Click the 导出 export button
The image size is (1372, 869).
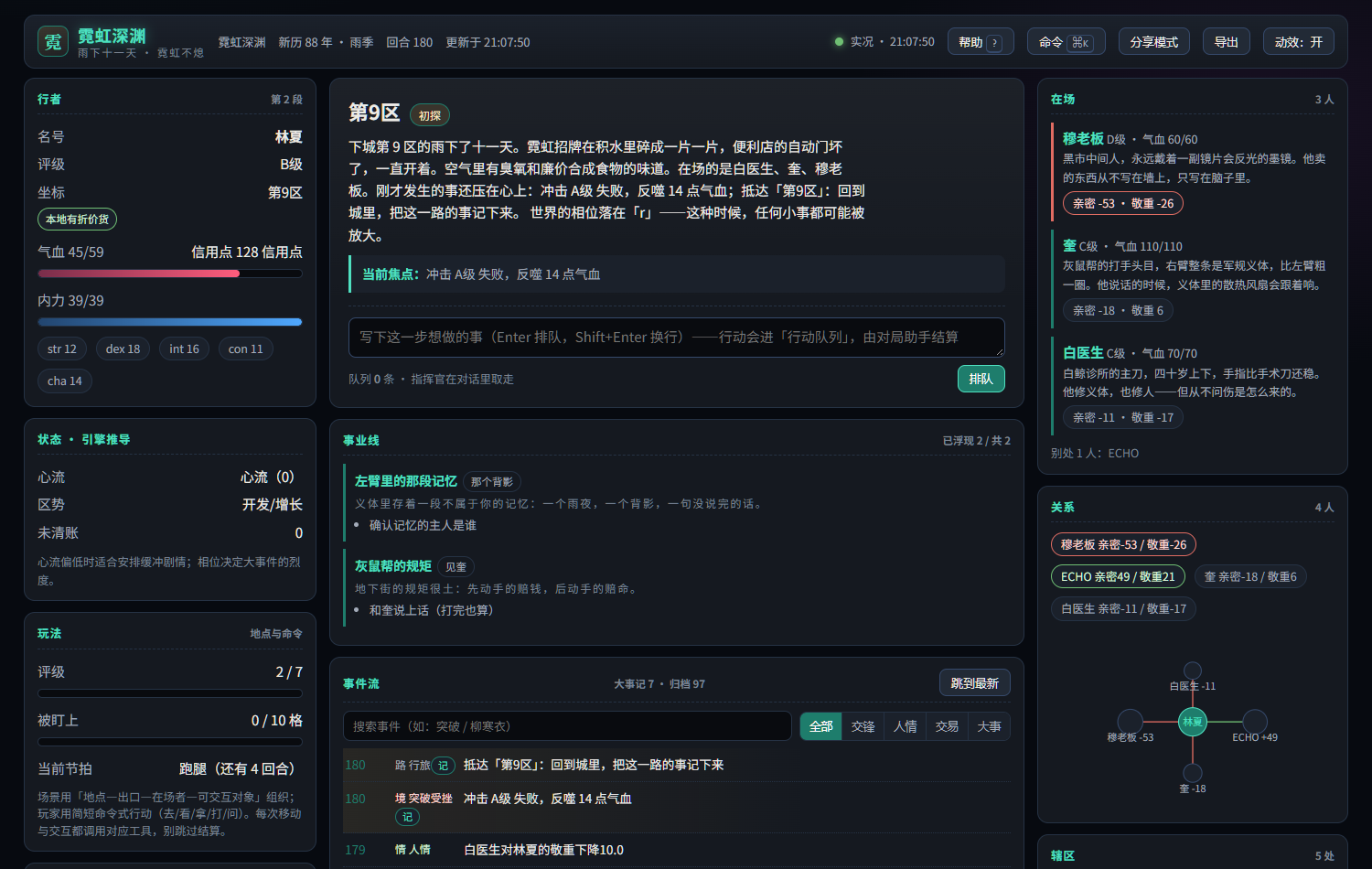[x=1227, y=42]
